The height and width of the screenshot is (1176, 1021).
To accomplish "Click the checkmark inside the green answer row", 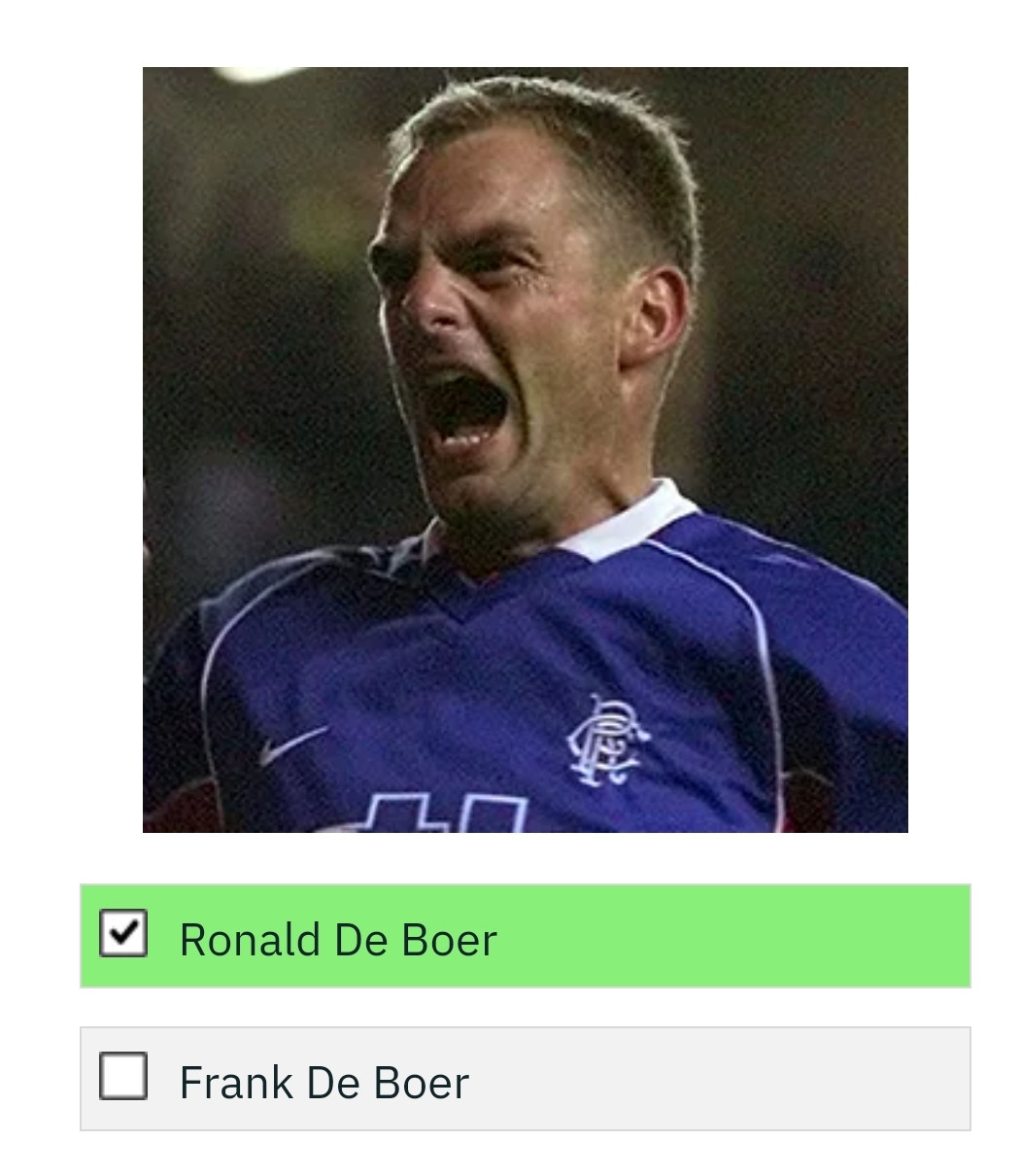I will pyautogui.click(x=123, y=933).
